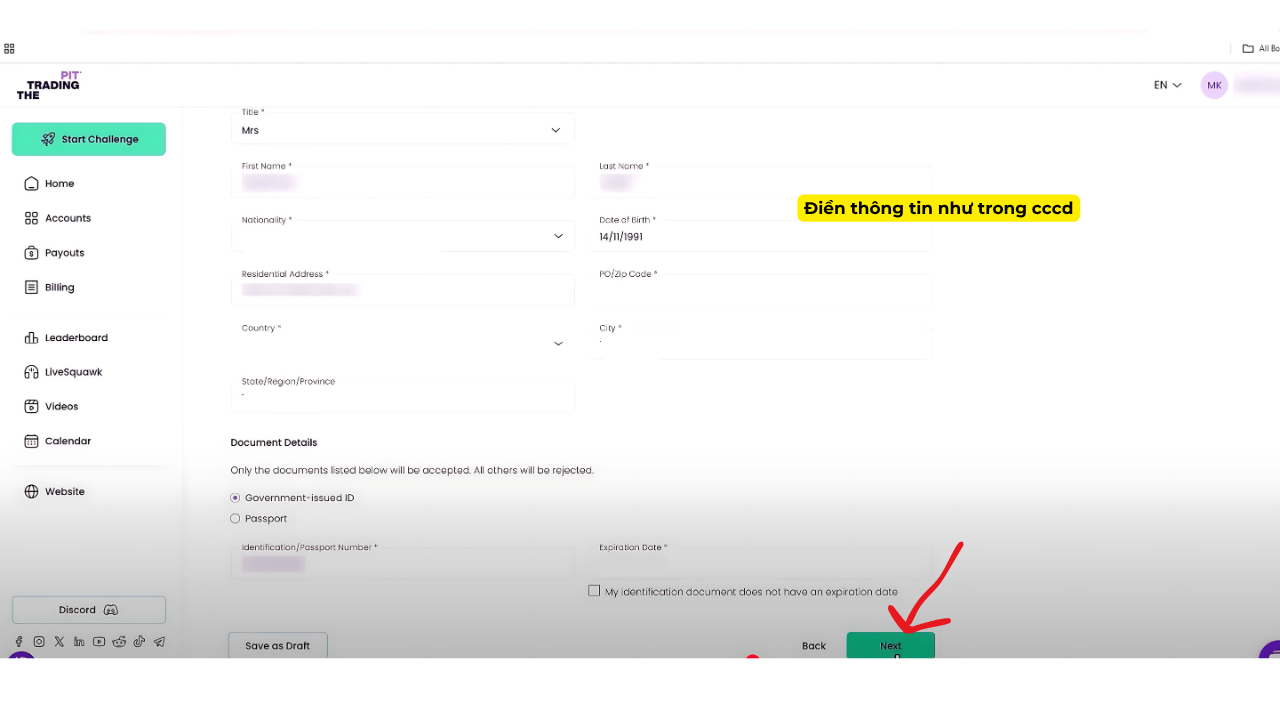Image resolution: width=1280 pixels, height=720 pixels.
Task: Open the Telegram social icon
Action: tap(159, 642)
